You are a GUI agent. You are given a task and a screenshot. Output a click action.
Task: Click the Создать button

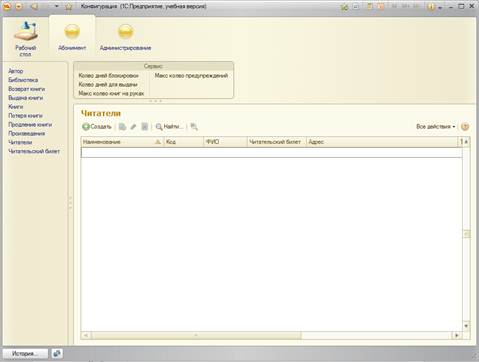tap(97, 127)
